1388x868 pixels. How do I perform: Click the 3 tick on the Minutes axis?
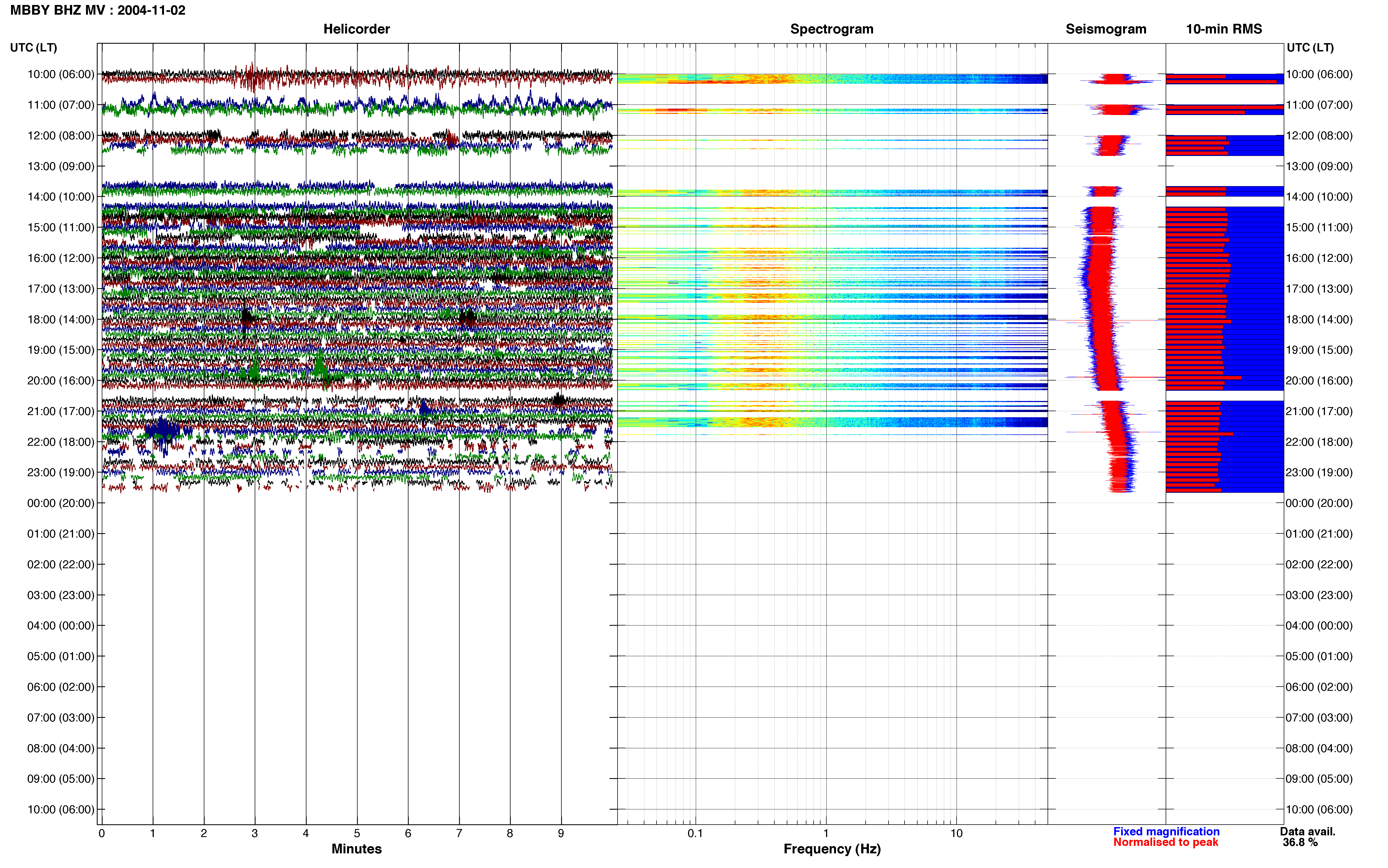pyautogui.click(x=255, y=833)
